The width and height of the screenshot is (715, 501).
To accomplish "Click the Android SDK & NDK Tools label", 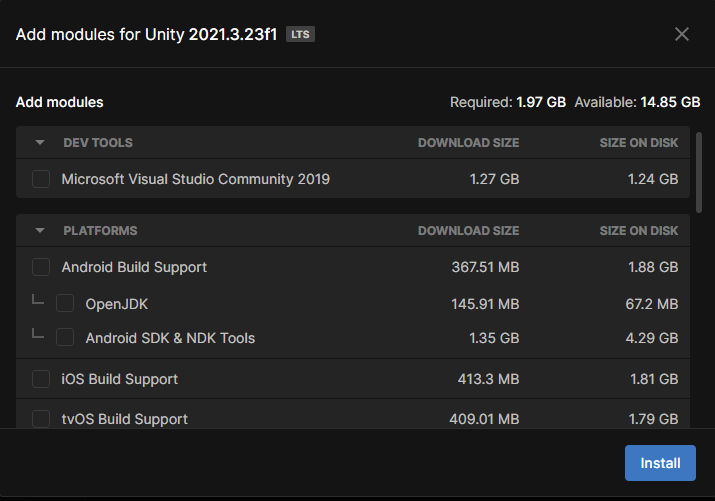I will point(170,338).
